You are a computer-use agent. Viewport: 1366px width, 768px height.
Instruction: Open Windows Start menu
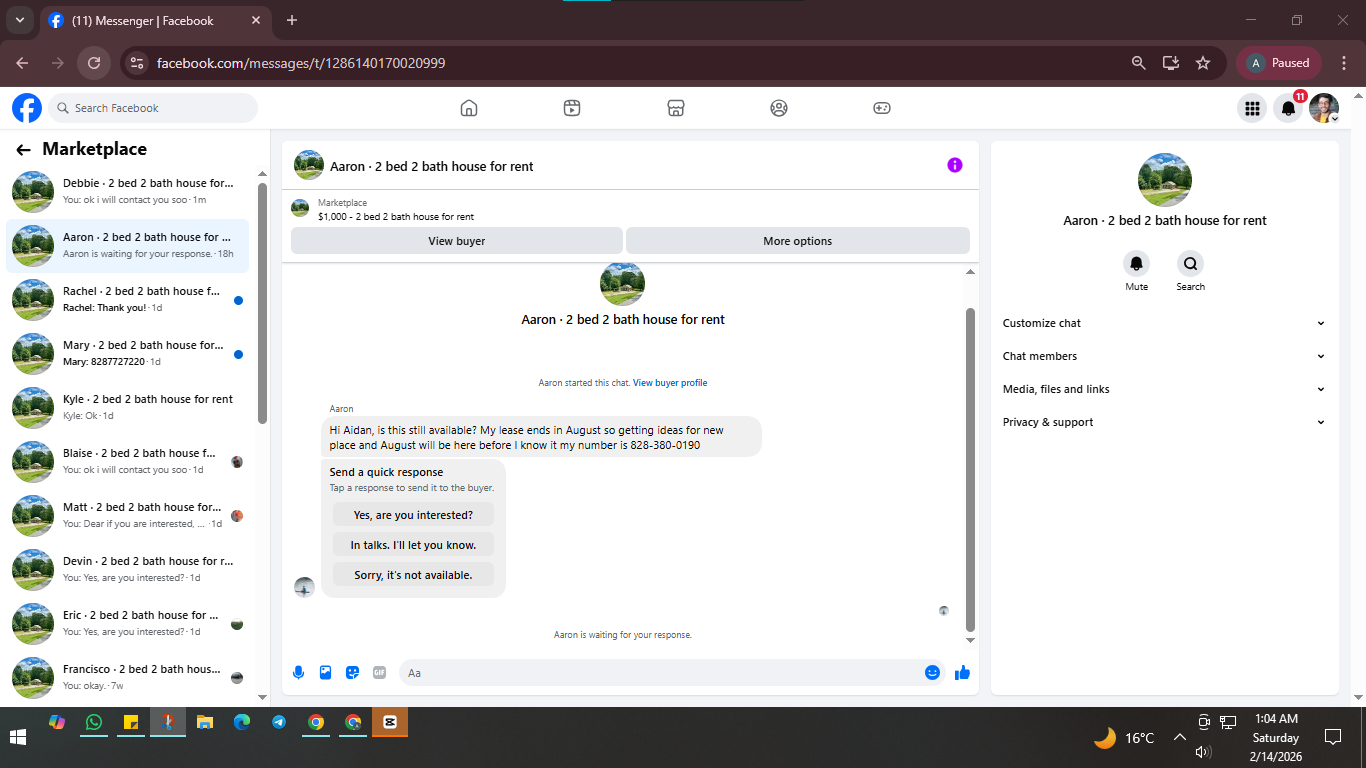coord(18,737)
